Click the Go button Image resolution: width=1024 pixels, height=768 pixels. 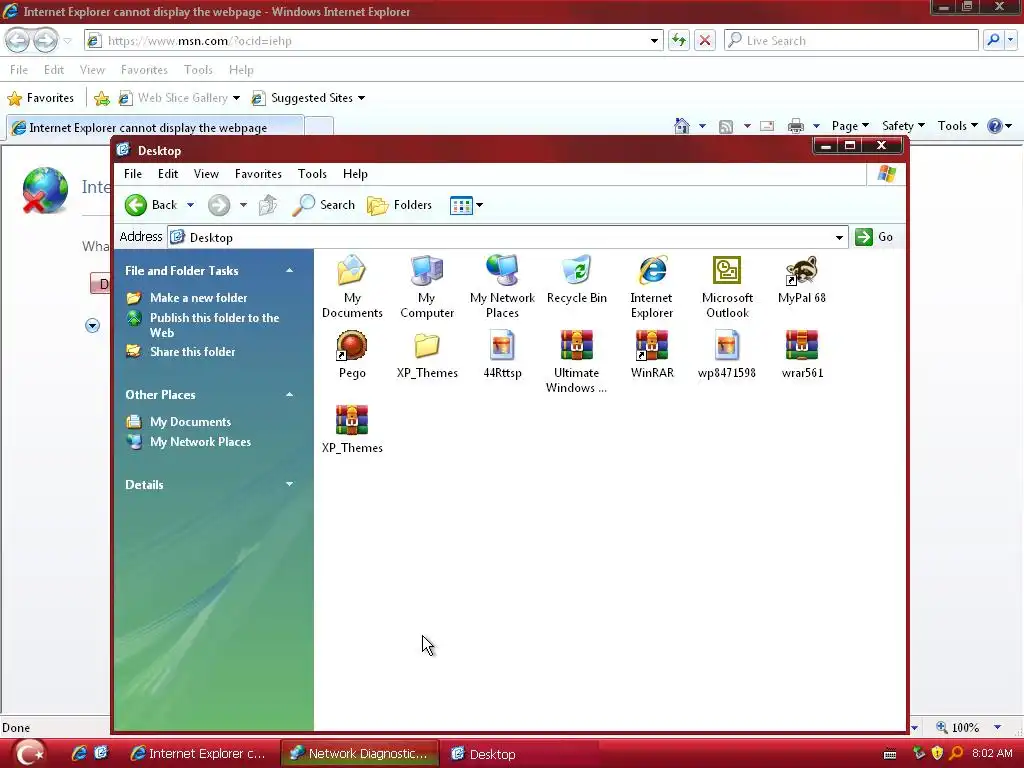(874, 237)
